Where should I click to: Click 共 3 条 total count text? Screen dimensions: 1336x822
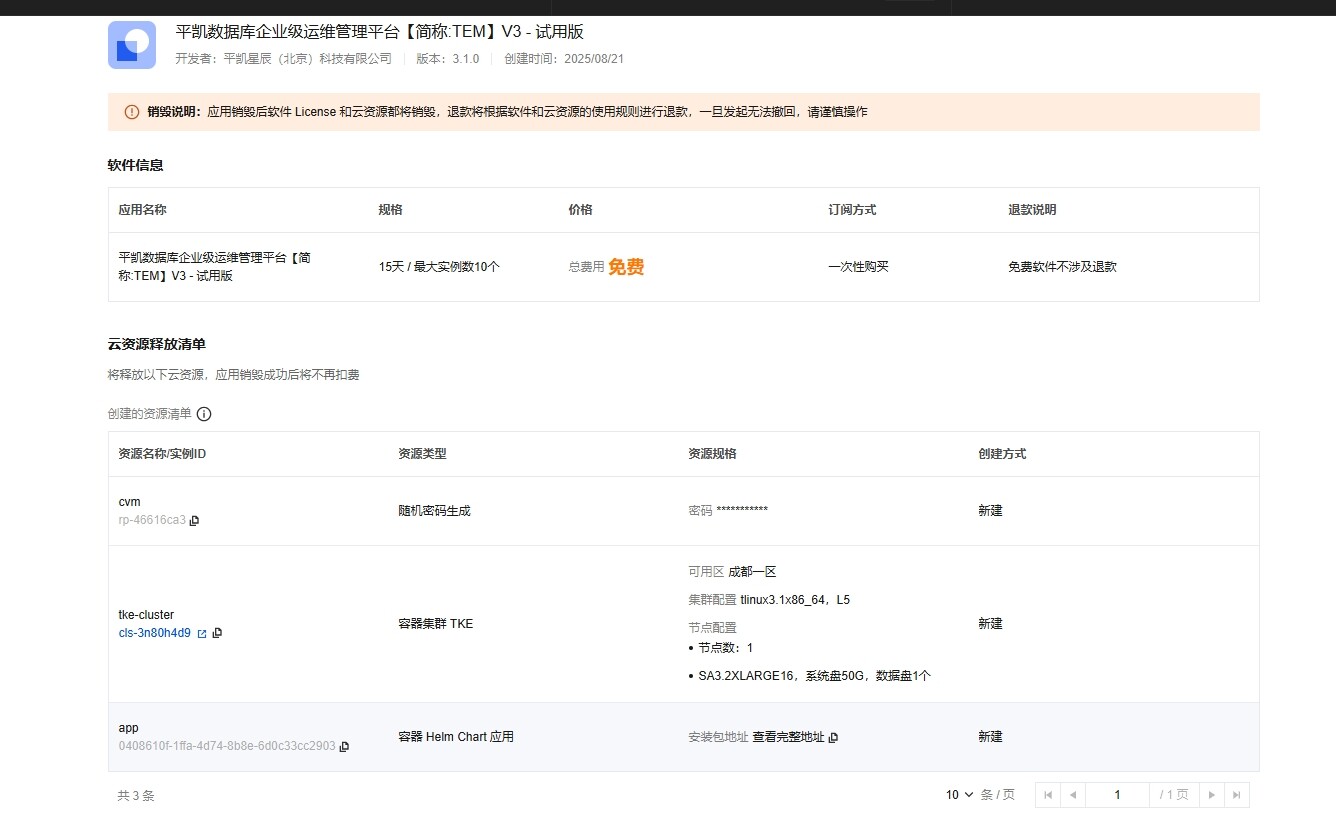(x=136, y=796)
